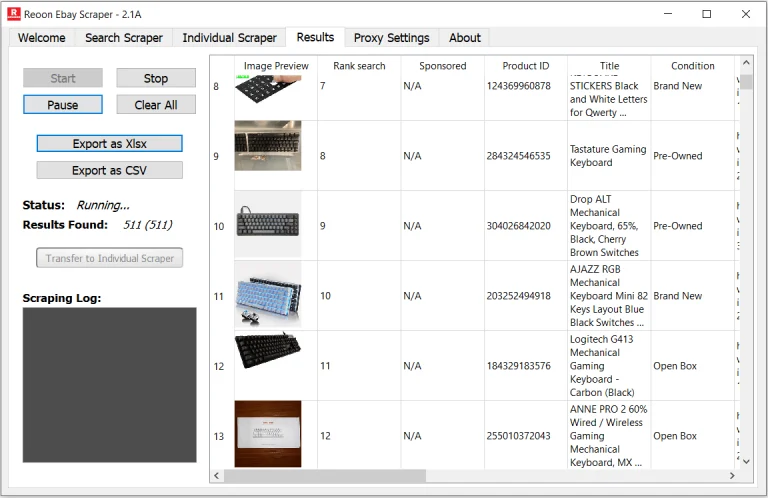The image size is (768, 498).
Task: Export results as Xlsx
Action: pyautogui.click(x=110, y=143)
